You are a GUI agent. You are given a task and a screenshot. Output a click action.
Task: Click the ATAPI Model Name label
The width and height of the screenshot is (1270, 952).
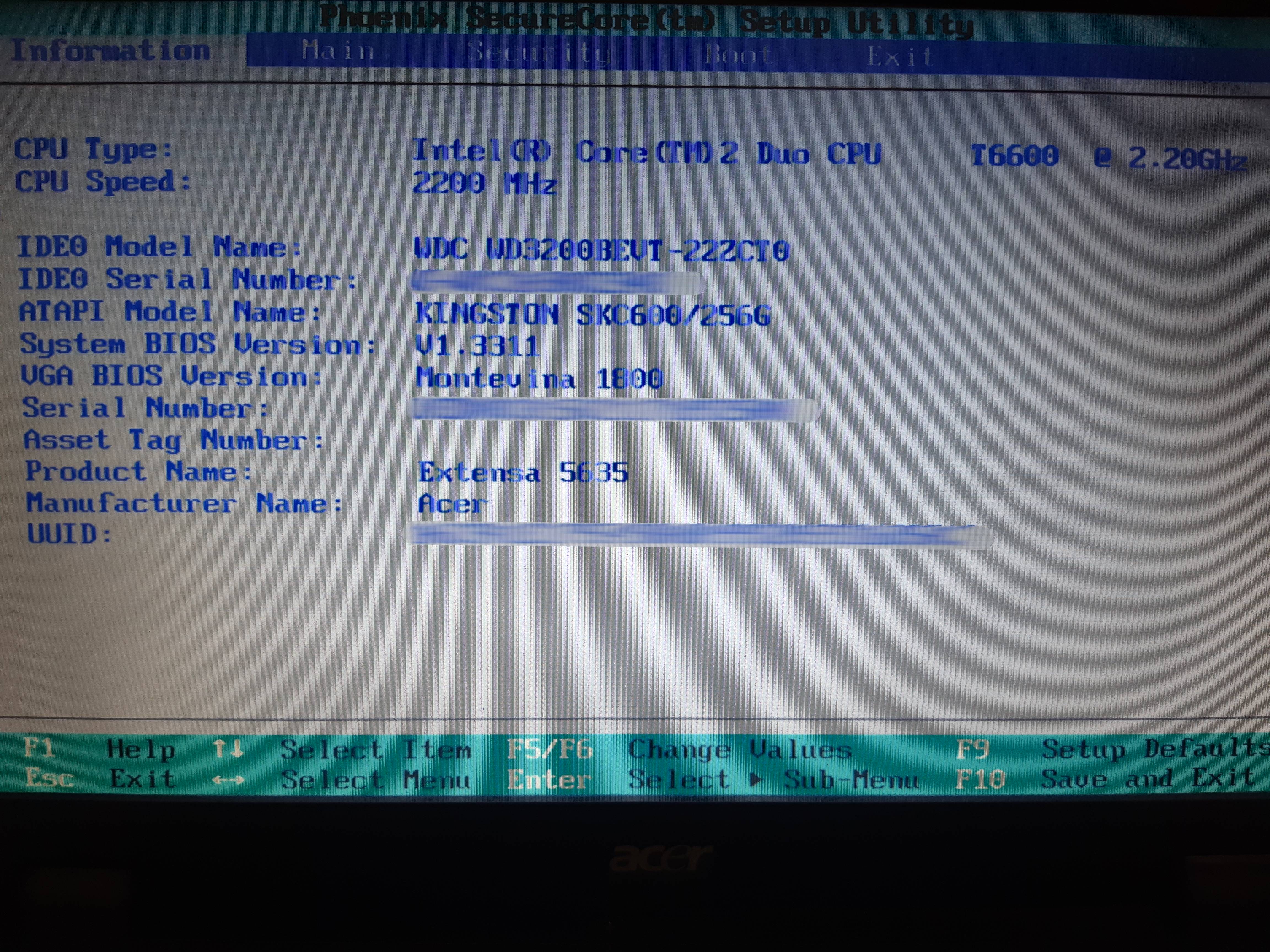[x=170, y=312]
